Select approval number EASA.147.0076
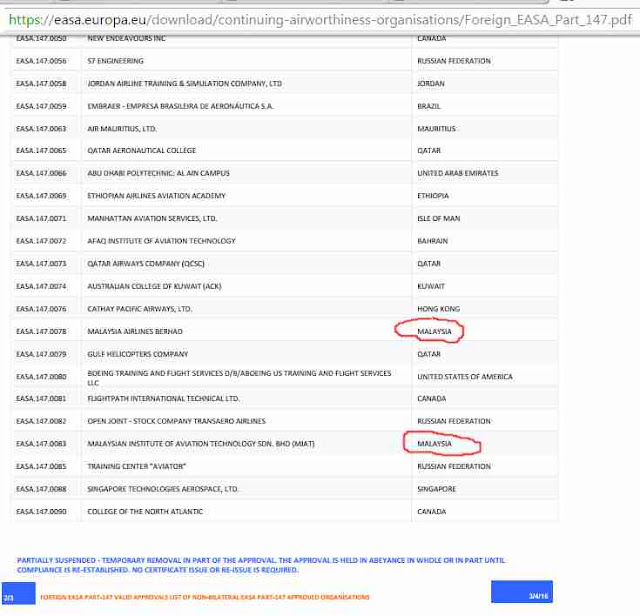640x616 pixels. coord(41,309)
